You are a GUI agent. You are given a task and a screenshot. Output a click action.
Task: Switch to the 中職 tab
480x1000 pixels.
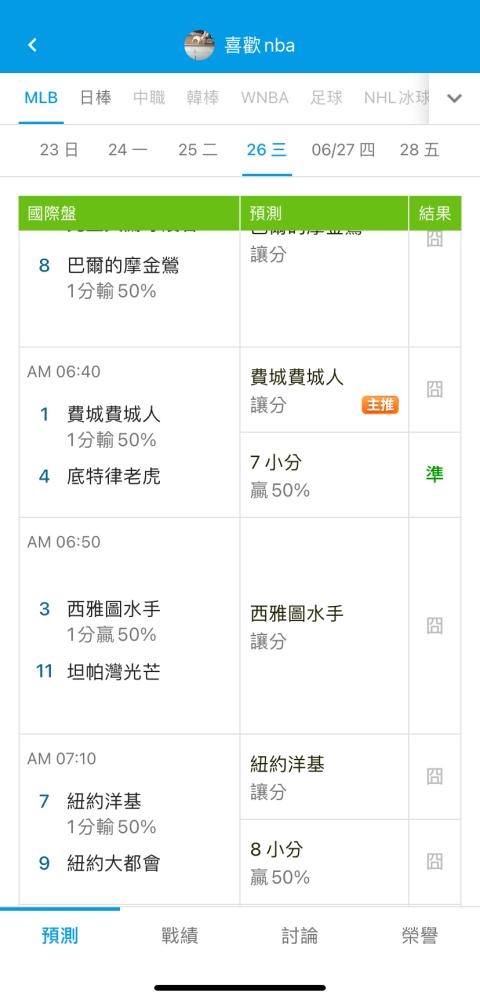click(149, 98)
